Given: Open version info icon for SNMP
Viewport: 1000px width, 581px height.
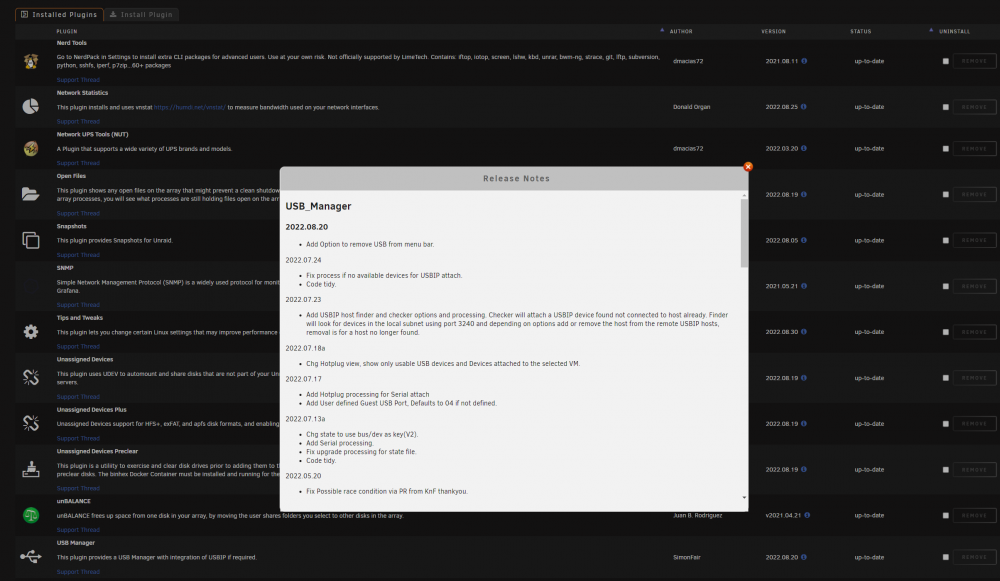Looking at the screenshot, I should click(804, 286).
